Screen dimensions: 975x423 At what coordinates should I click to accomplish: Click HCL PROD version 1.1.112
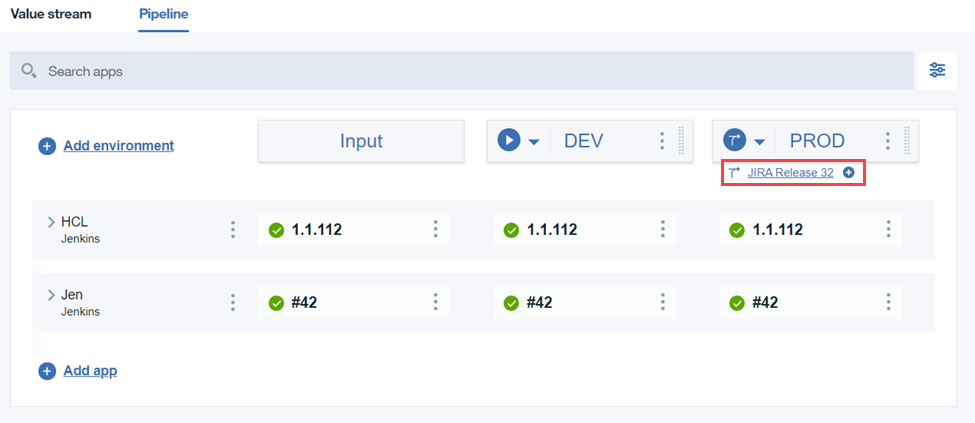(778, 230)
